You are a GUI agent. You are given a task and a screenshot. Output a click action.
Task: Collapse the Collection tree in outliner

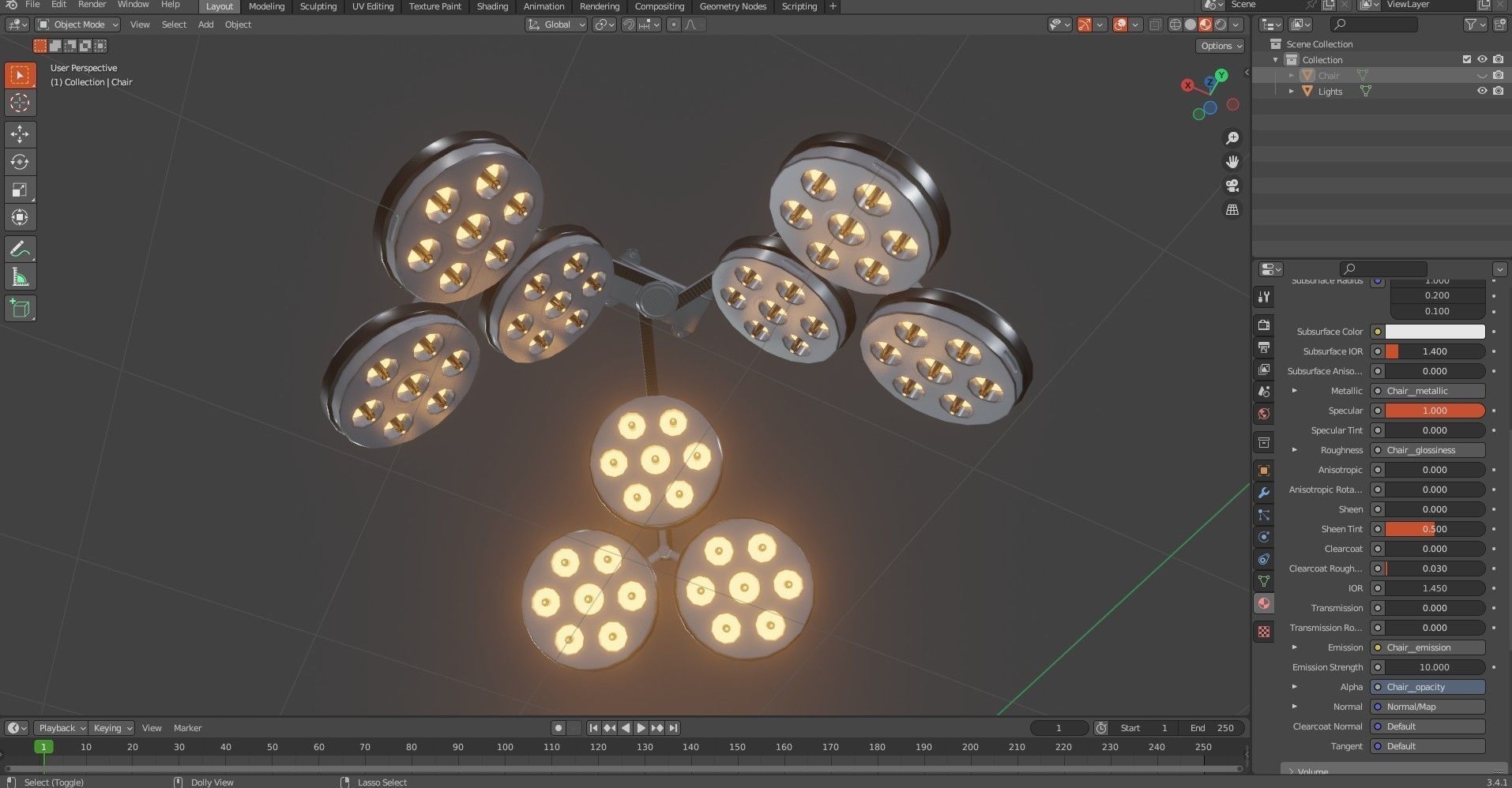(1275, 60)
